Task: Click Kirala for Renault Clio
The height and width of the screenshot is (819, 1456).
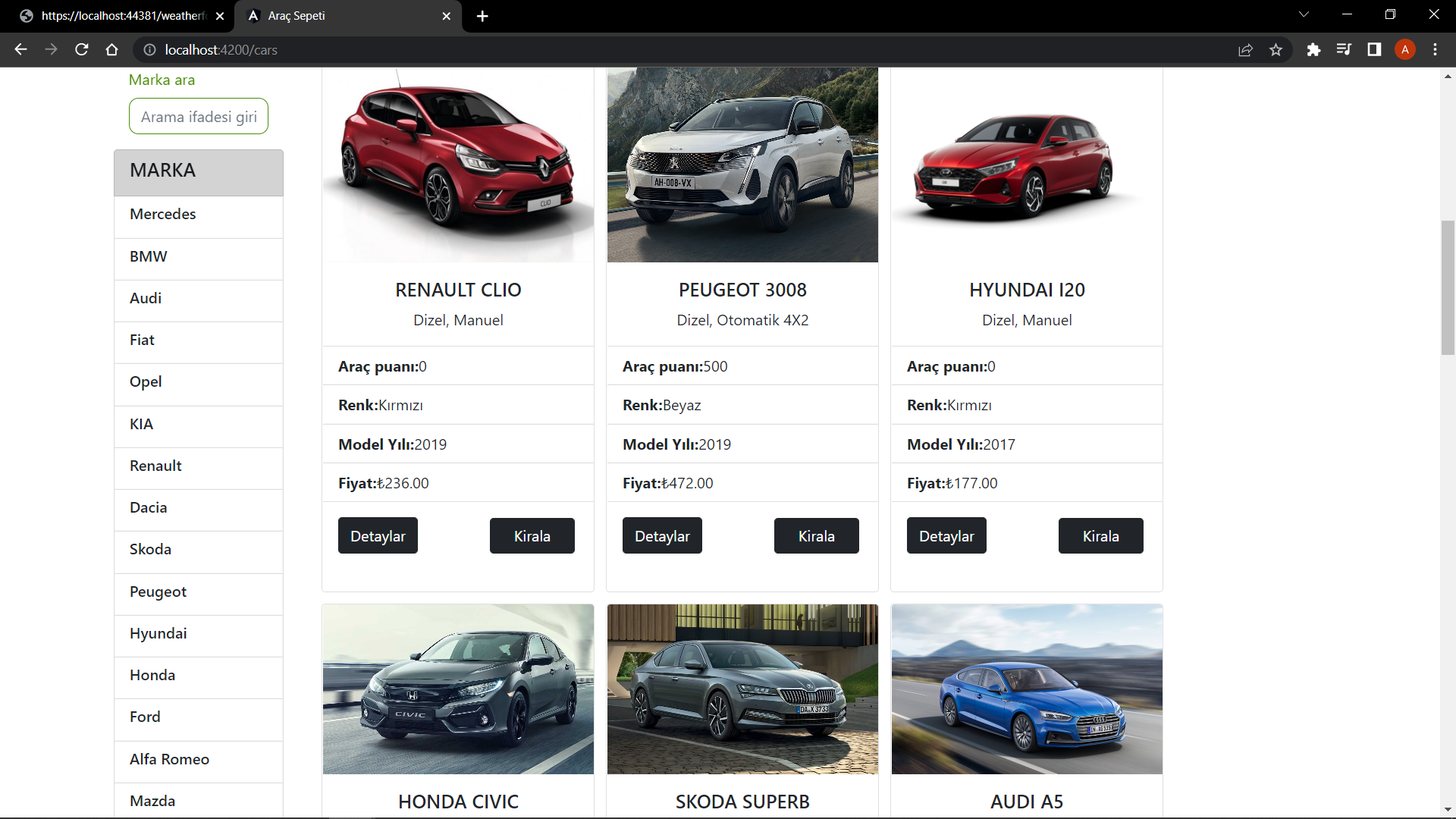Action: tap(532, 536)
